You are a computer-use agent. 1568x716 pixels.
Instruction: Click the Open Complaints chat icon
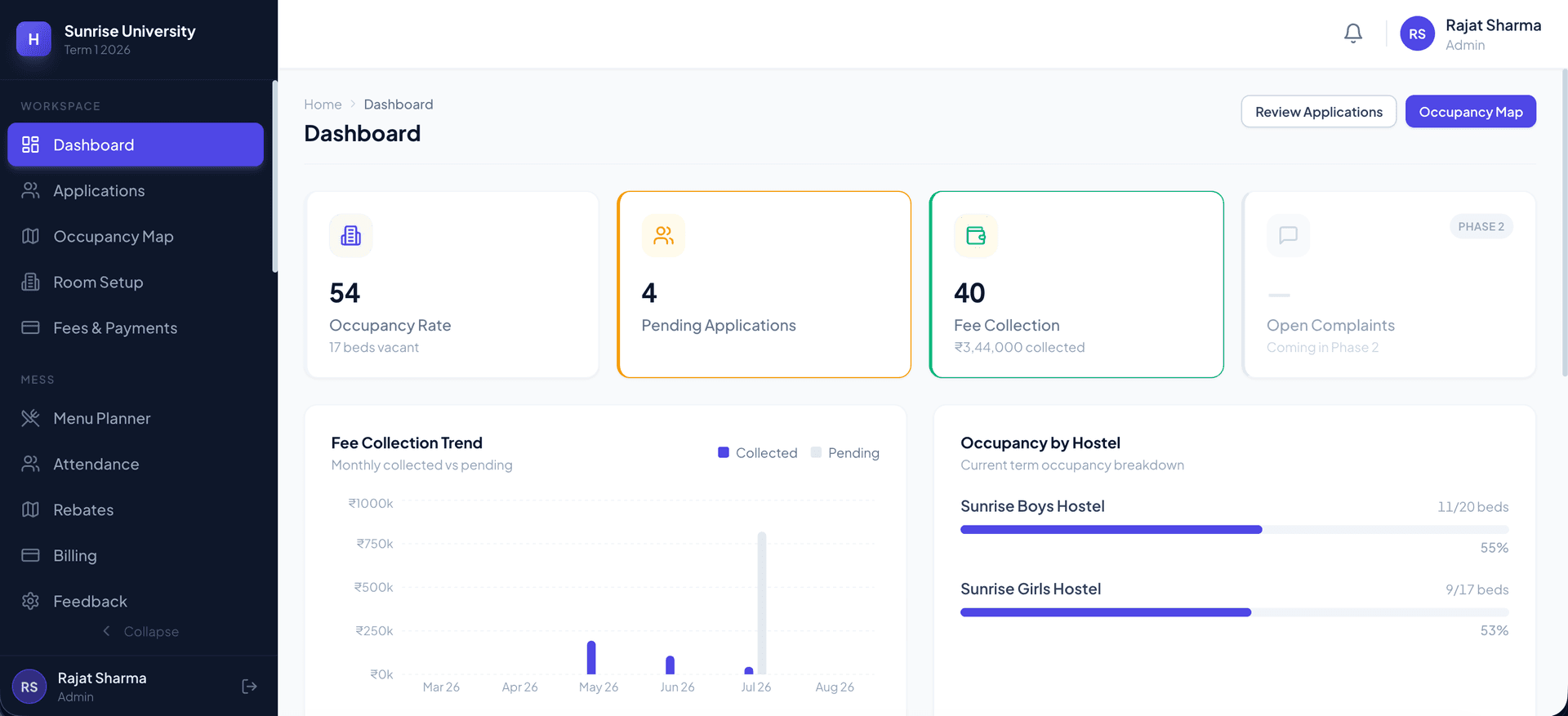1288,236
